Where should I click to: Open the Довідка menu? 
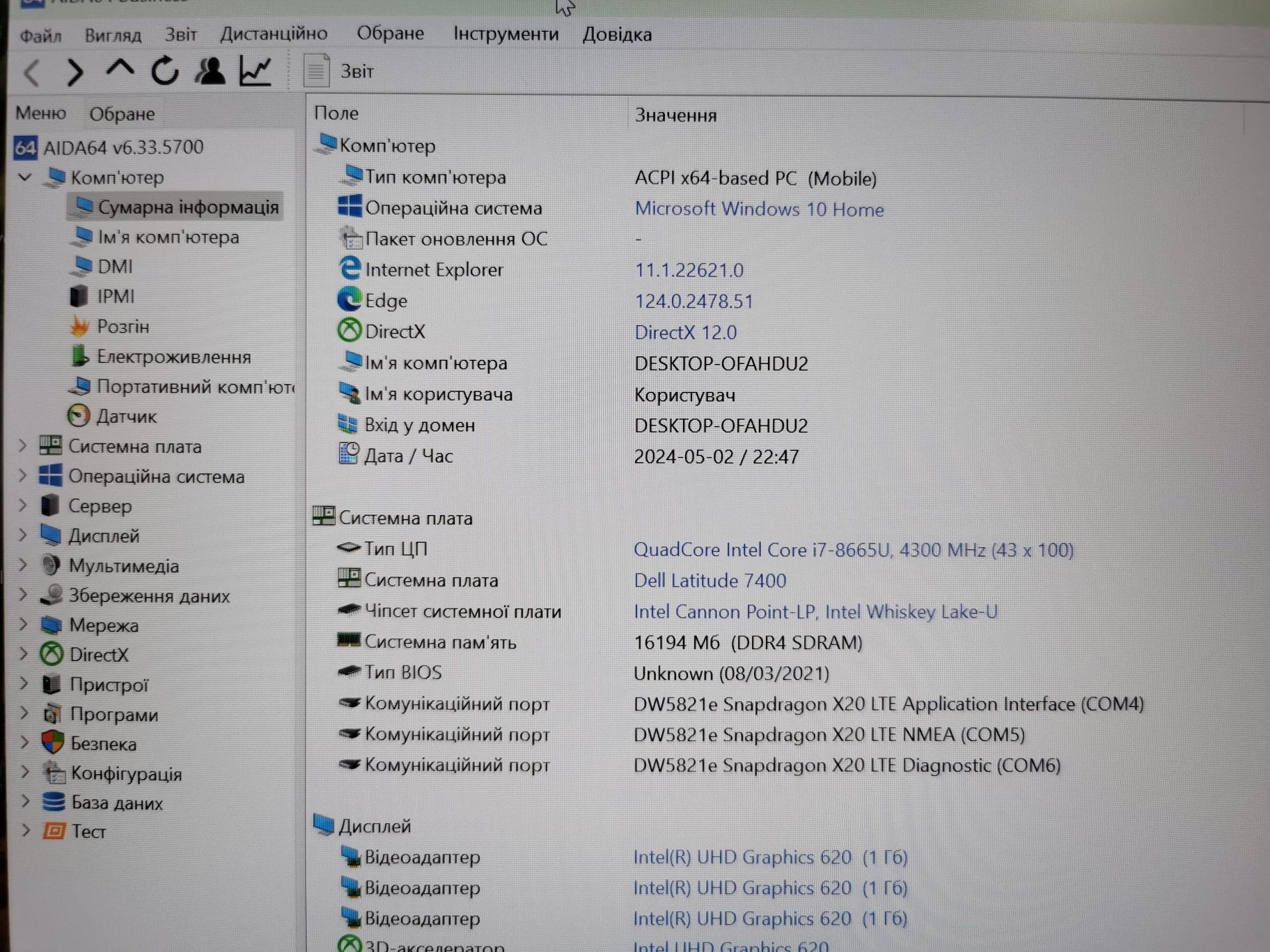[x=617, y=34]
